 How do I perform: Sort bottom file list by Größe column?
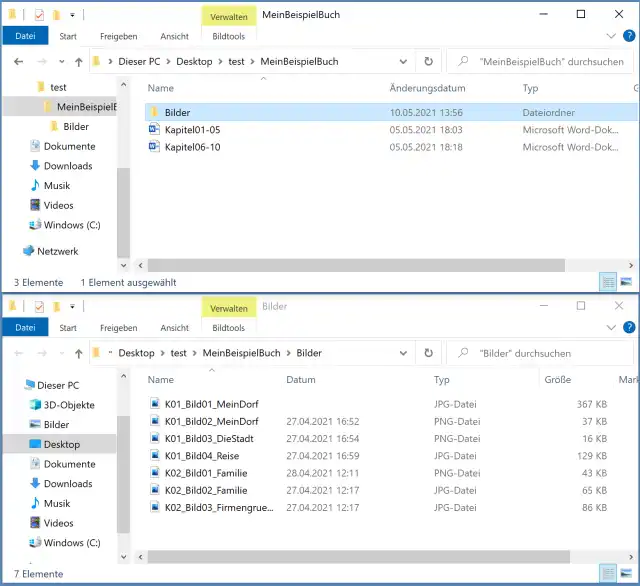[x=557, y=380]
